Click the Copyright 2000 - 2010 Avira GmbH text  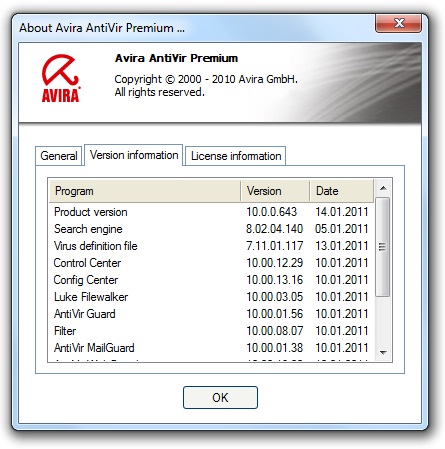[x=206, y=79]
